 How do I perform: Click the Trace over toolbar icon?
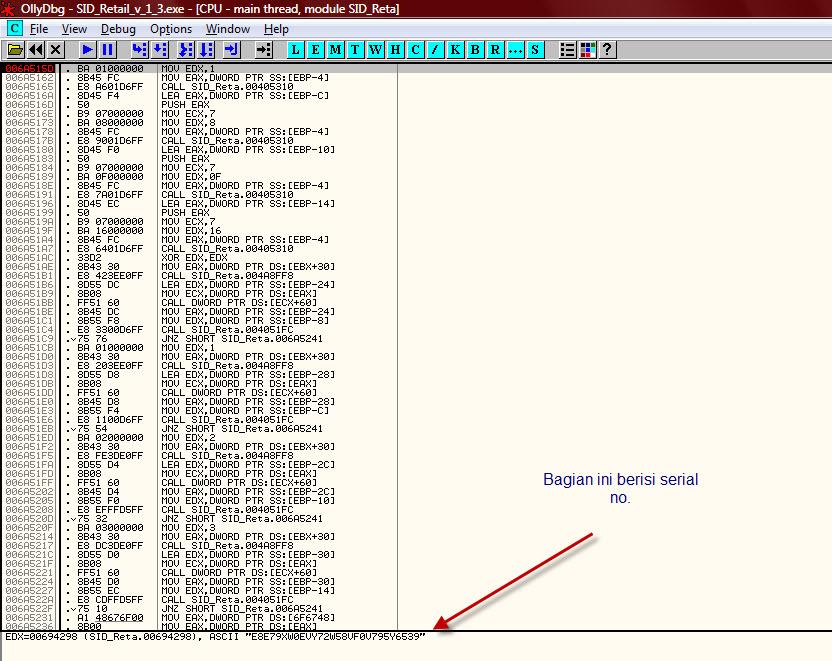coord(205,50)
